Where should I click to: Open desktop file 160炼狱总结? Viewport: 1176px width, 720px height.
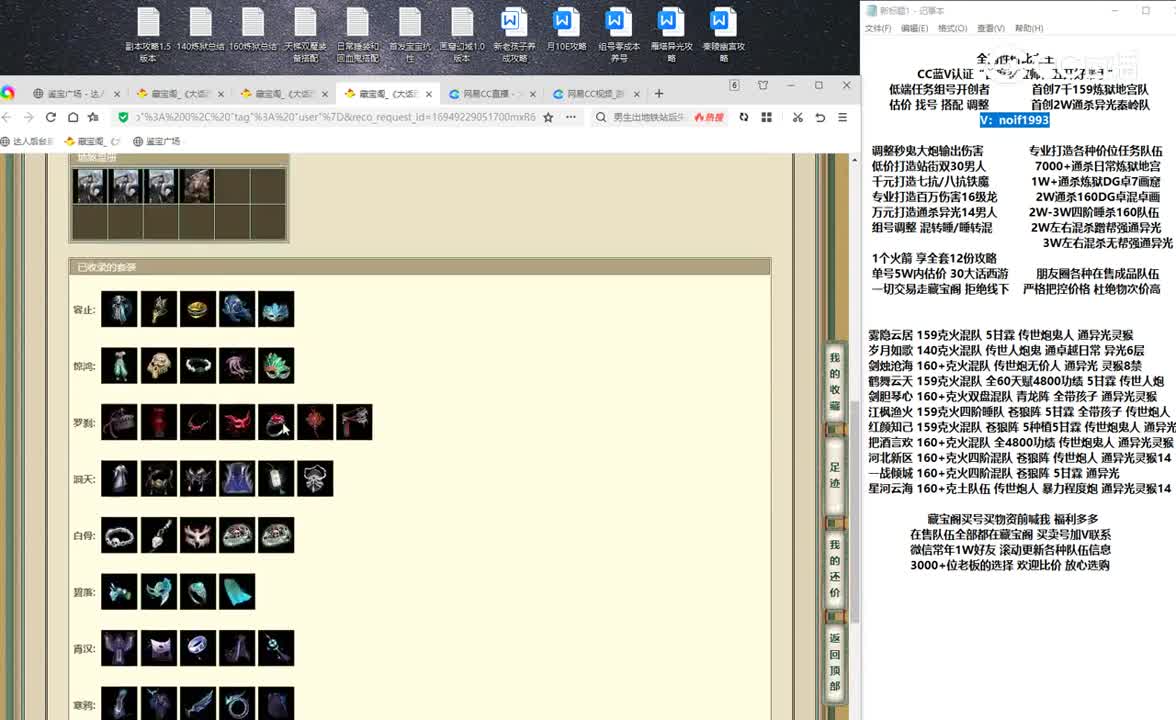253,30
